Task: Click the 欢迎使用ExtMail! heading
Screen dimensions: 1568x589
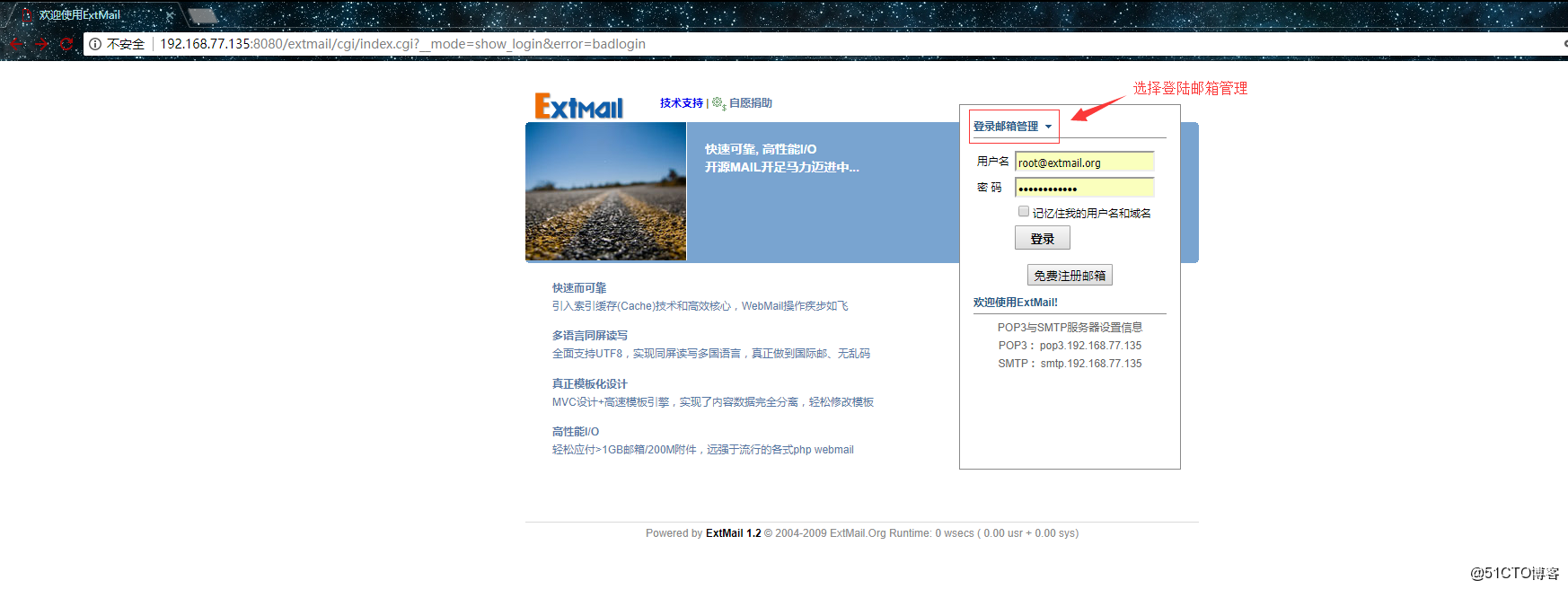Action: tap(1016, 303)
